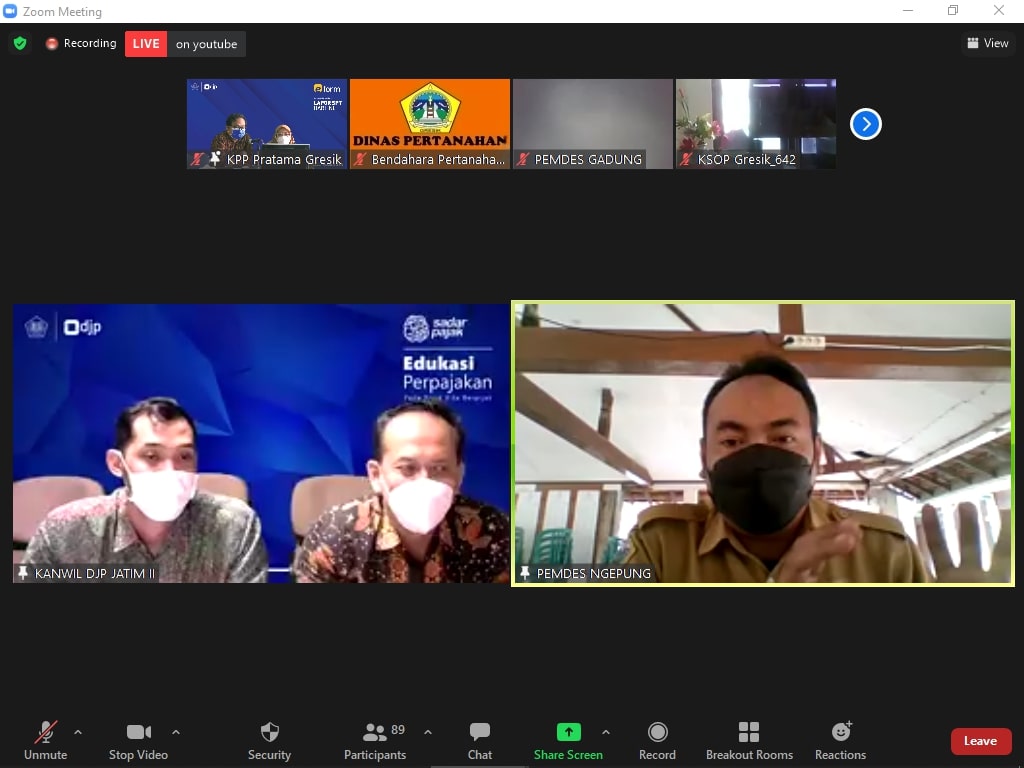Expand audio options arrow beside Unmute
The height and width of the screenshot is (768, 1024).
coord(78,732)
